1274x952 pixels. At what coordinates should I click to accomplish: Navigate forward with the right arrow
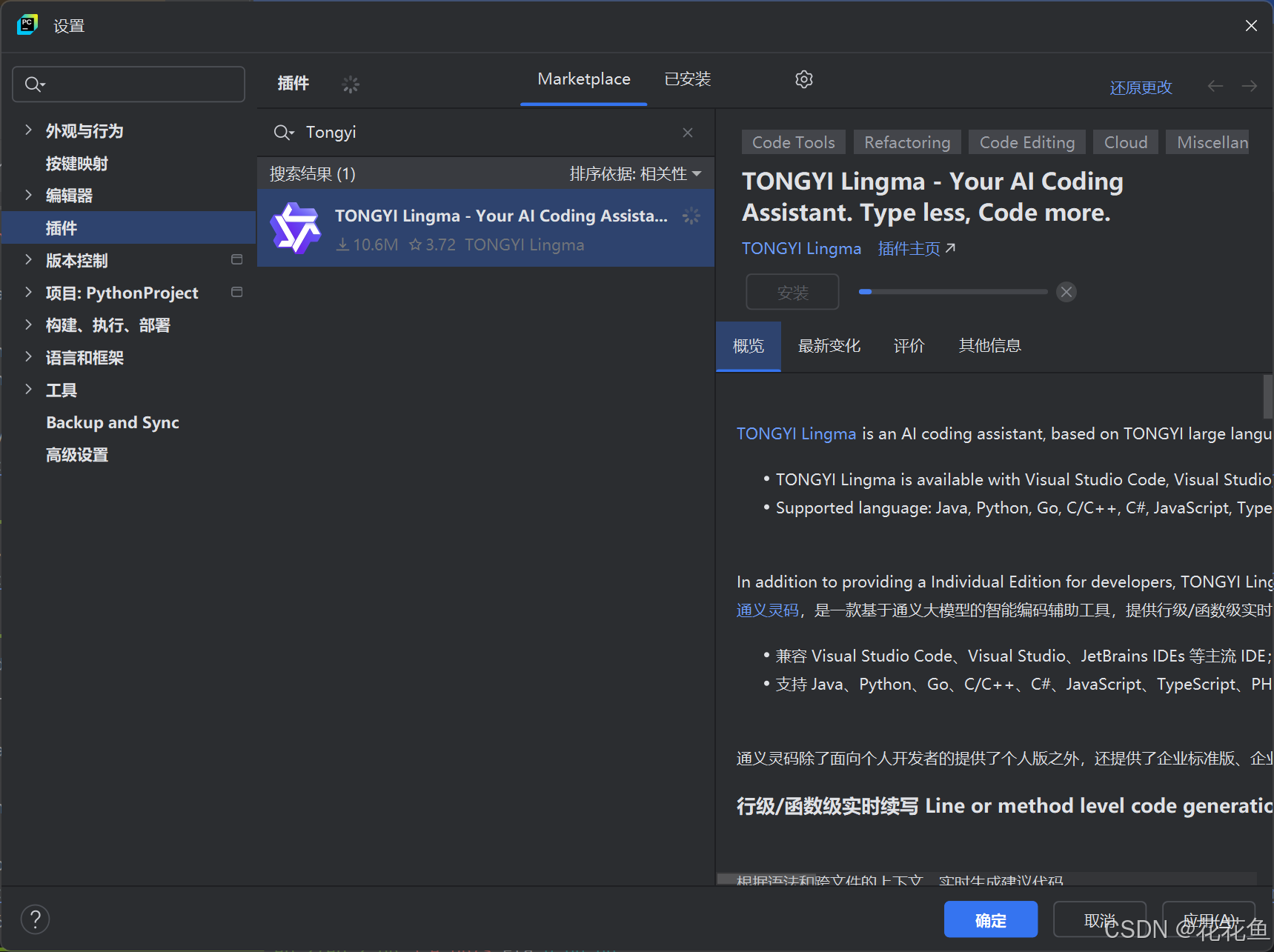coord(1250,86)
